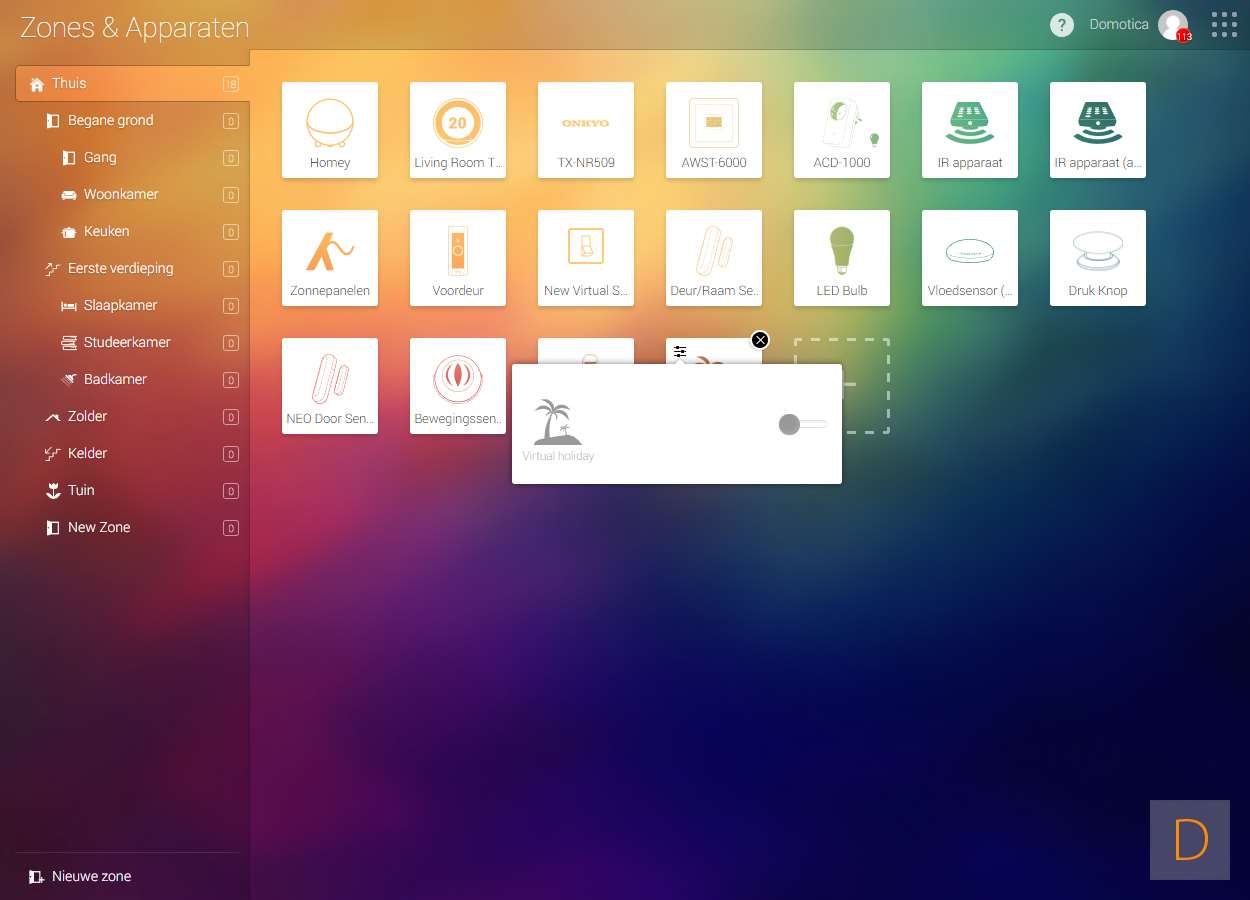Select the Badkamer zone
This screenshot has width=1250, height=900.
(x=132, y=379)
